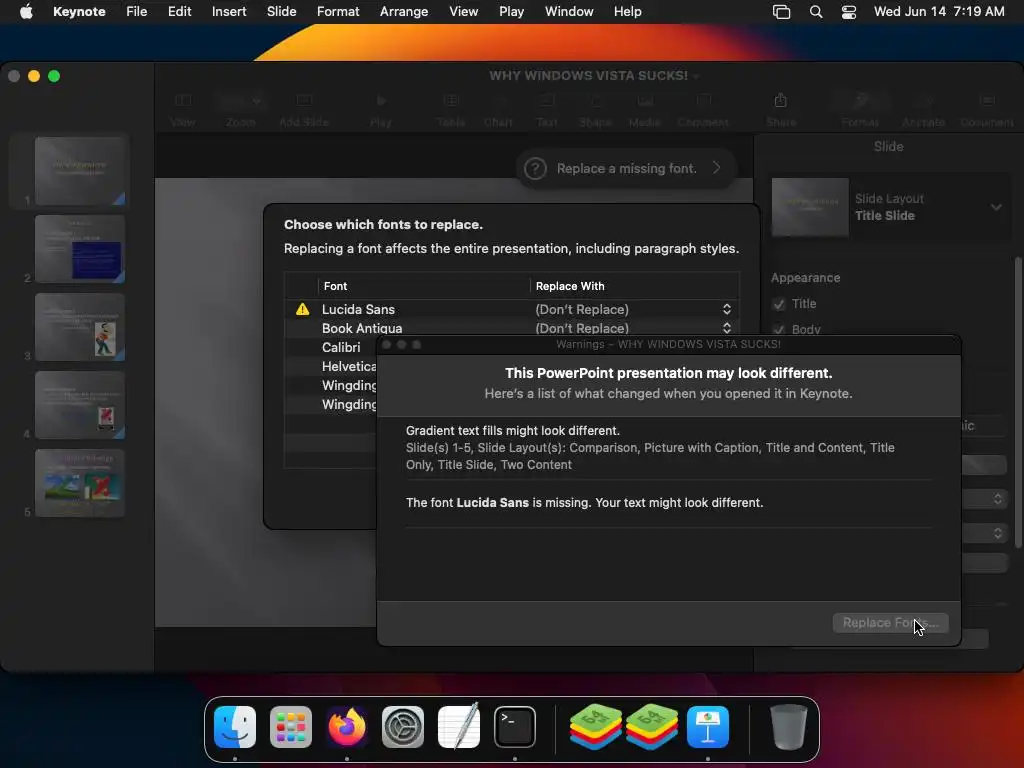This screenshot has height=768, width=1024.
Task: Click the date and time in menu bar
Action: (x=939, y=11)
